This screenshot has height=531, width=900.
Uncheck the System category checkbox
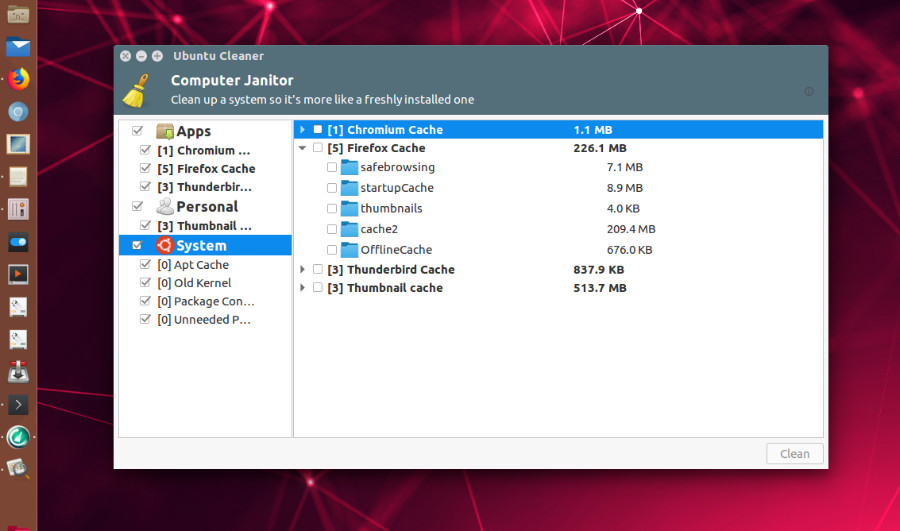point(137,245)
